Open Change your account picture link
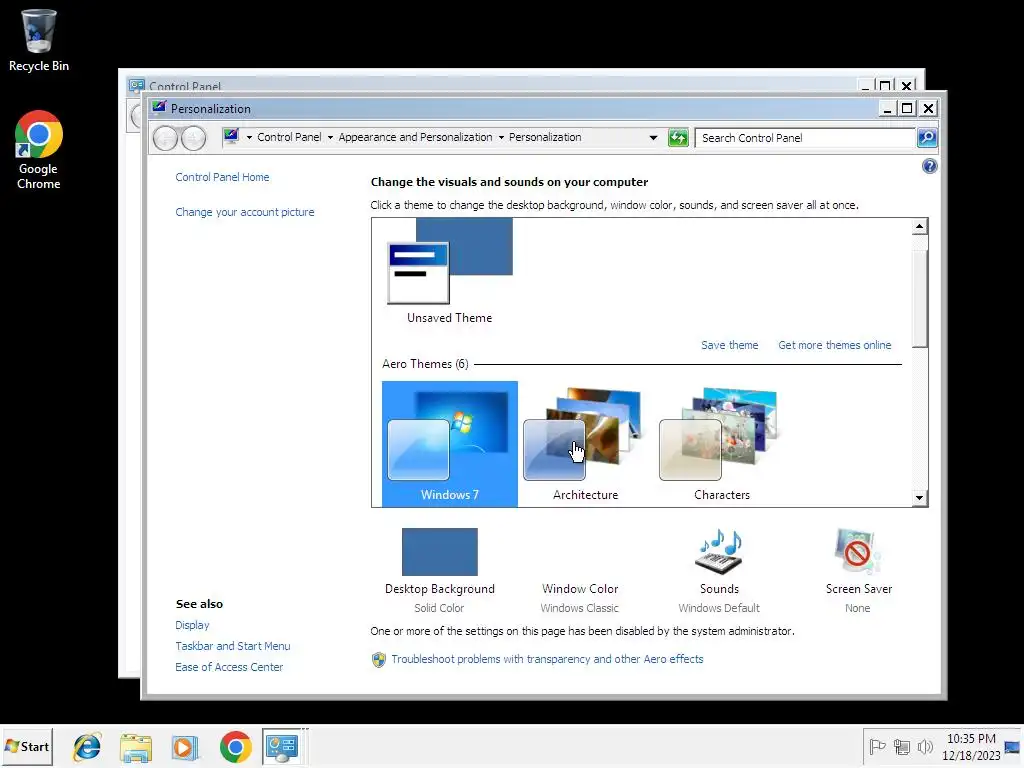 point(244,212)
